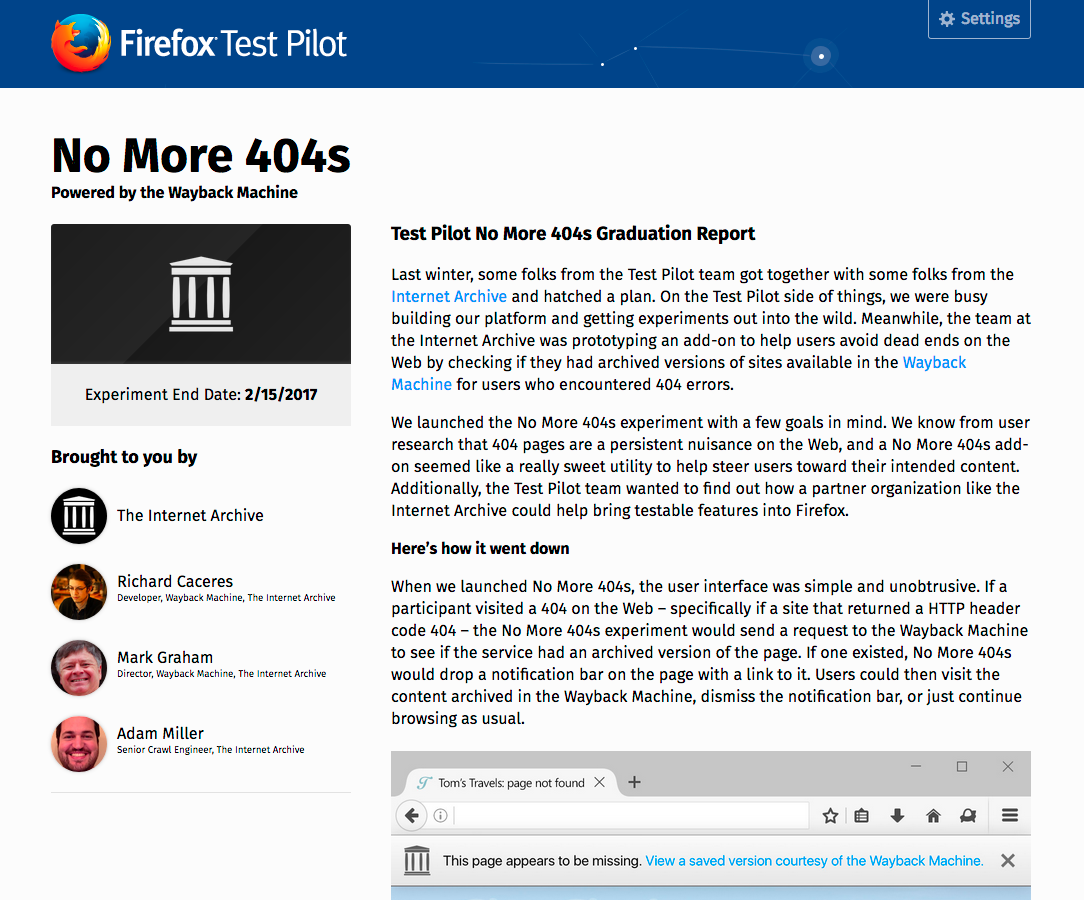Close the mock browser window

(1008, 766)
